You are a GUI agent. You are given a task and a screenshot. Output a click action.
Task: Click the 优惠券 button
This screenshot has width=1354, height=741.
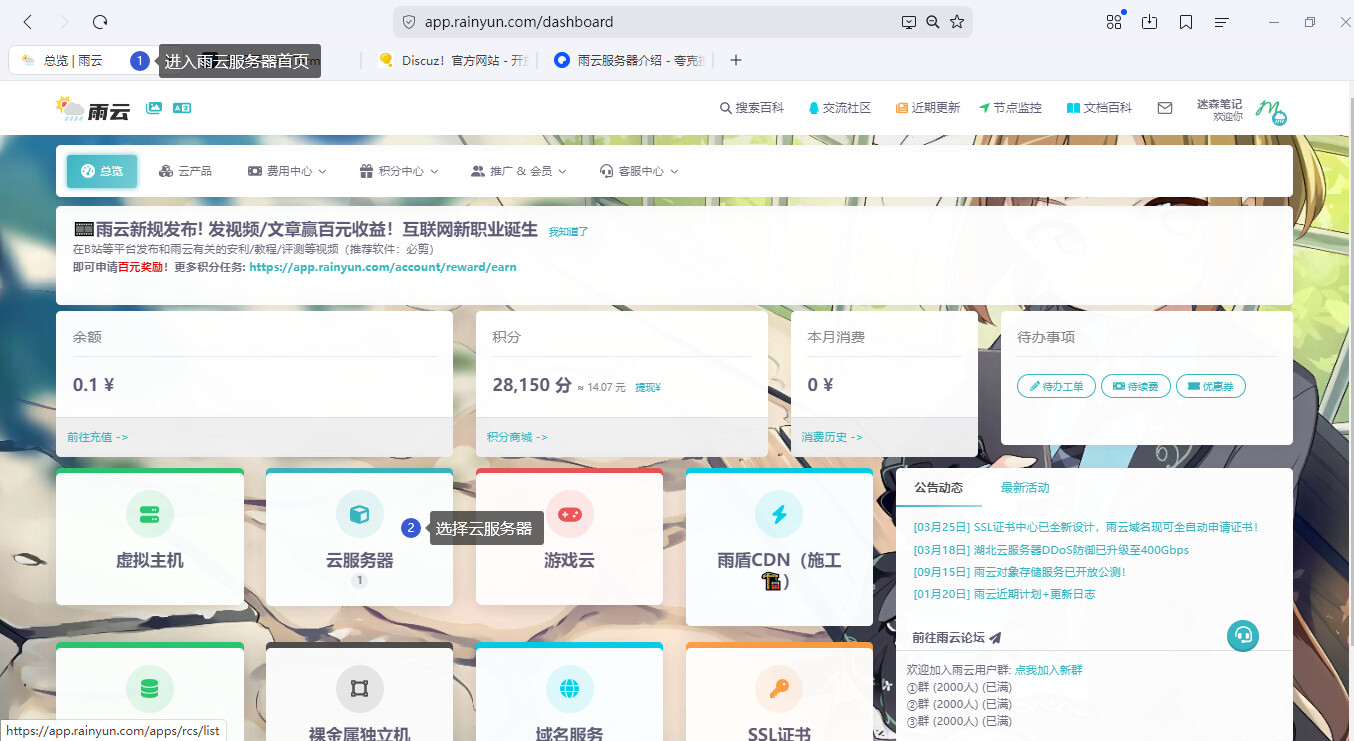coord(1211,386)
